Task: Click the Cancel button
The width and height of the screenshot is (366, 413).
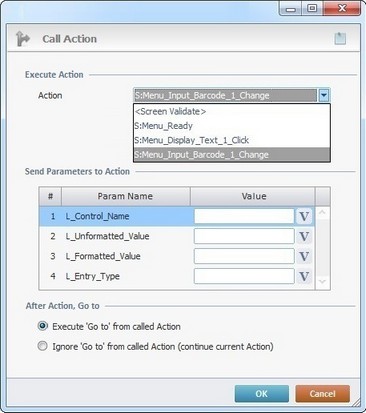Action: click(x=322, y=394)
